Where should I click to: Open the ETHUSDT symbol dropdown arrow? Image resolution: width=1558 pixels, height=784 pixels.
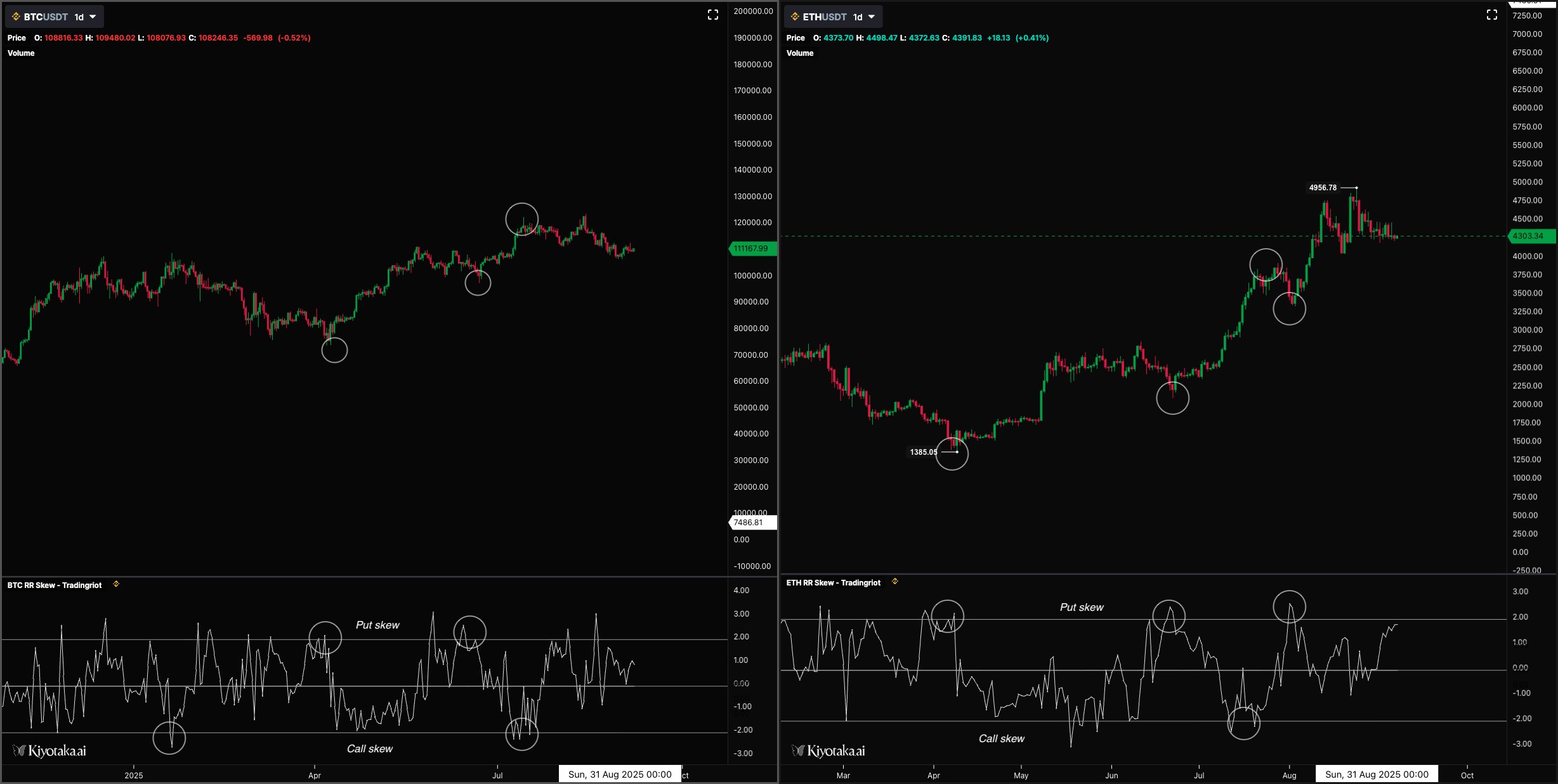(x=872, y=16)
